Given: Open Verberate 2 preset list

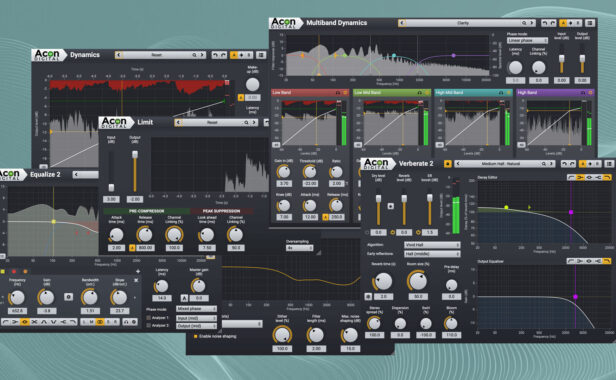Looking at the screenshot, I should point(500,164).
